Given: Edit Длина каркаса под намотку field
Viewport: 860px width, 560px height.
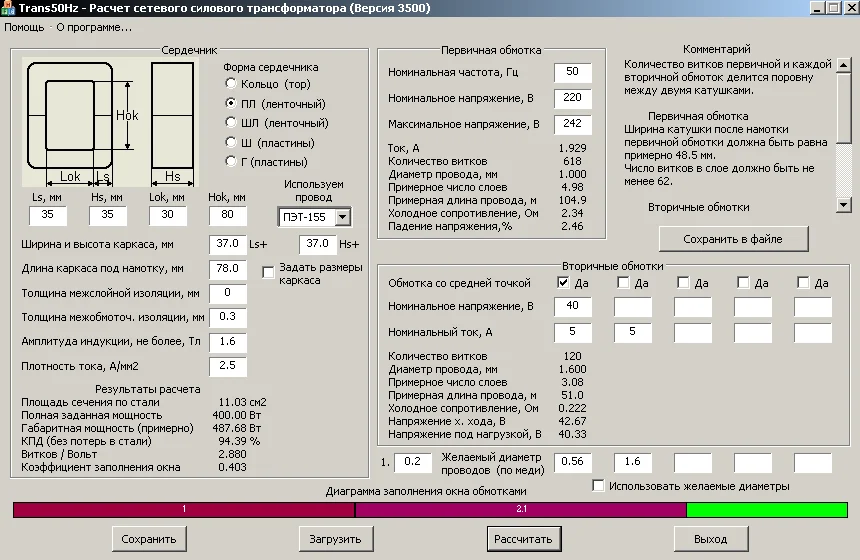Looking at the screenshot, I should coord(228,269).
